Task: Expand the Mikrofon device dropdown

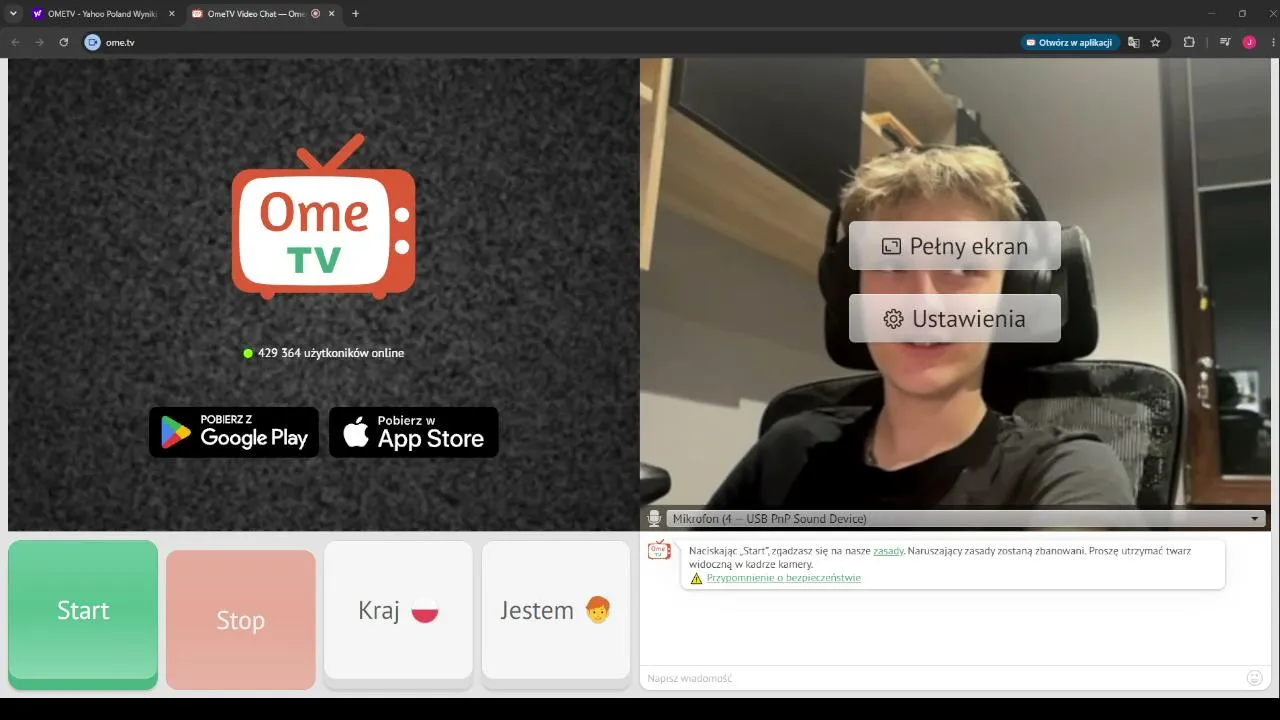Action: coord(964,518)
